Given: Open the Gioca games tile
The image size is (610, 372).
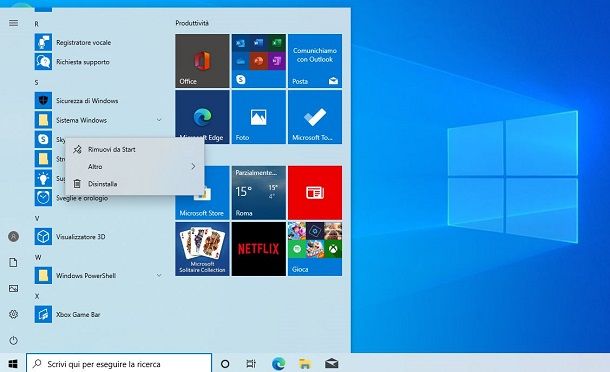Looking at the screenshot, I should pyautogui.click(x=315, y=249).
